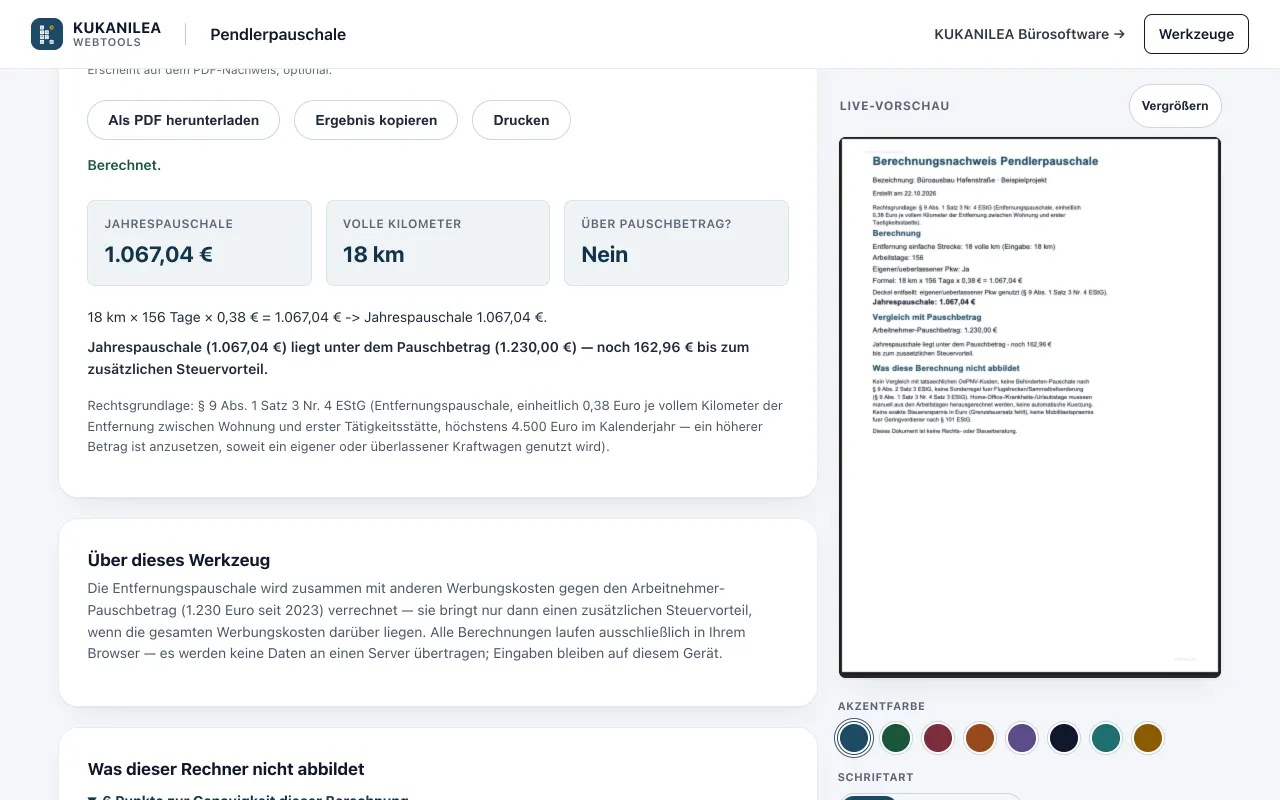Image resolution: width=1280 pixels, height=800 pixels.
Task: Select the orange-brown accent color
Action: coord(980,738)
